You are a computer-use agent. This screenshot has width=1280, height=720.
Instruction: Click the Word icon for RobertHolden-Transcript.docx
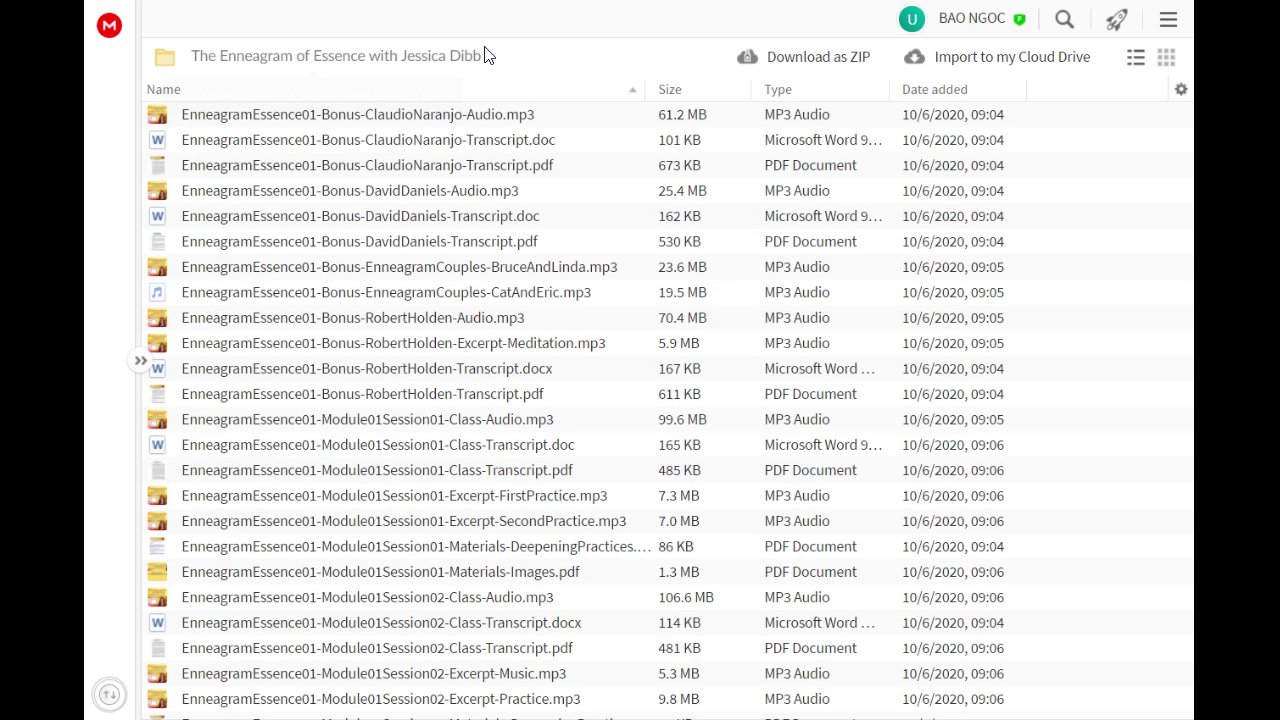point(157,369)
